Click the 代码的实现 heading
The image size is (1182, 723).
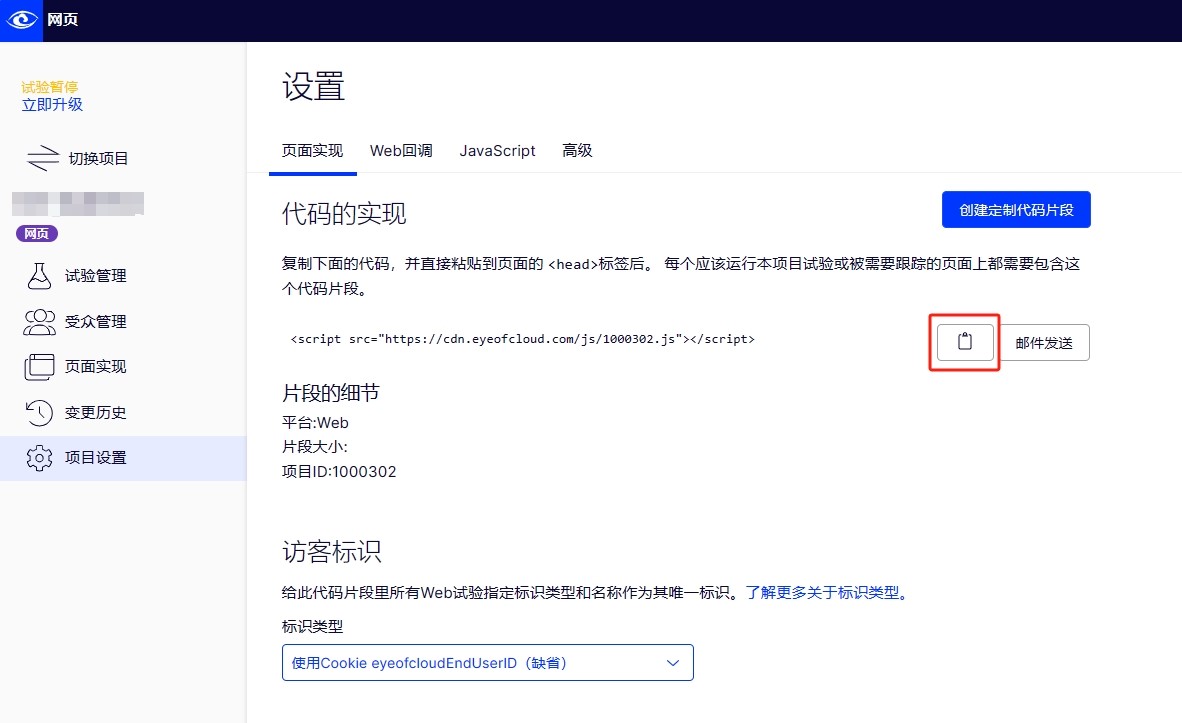(x=344, y=214)
